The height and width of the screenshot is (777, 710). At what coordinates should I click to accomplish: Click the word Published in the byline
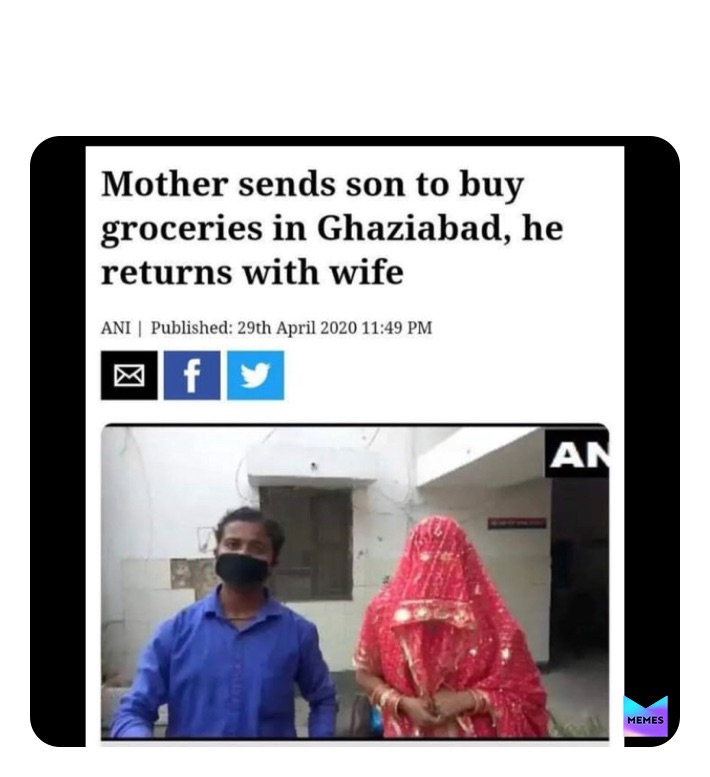pyautogui.click(x=192, y=328)
